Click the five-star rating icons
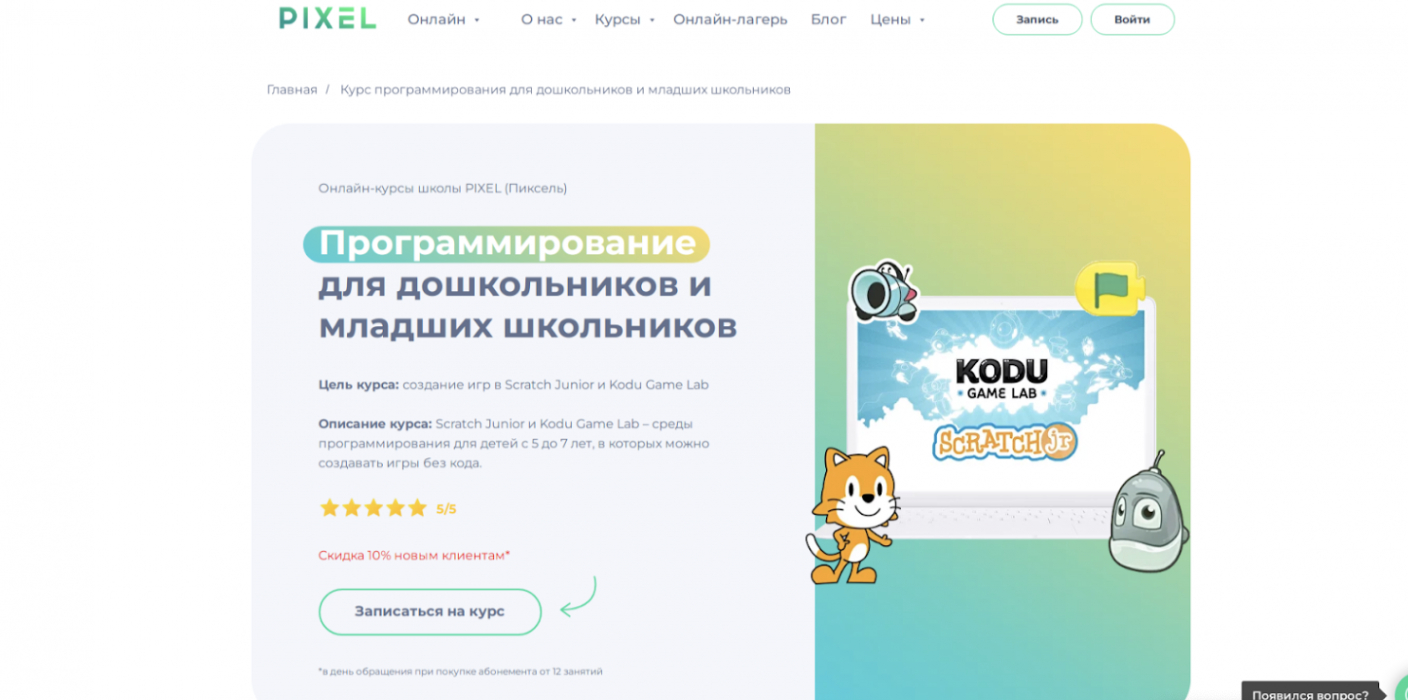1408x700 pixels. [373, 508]
